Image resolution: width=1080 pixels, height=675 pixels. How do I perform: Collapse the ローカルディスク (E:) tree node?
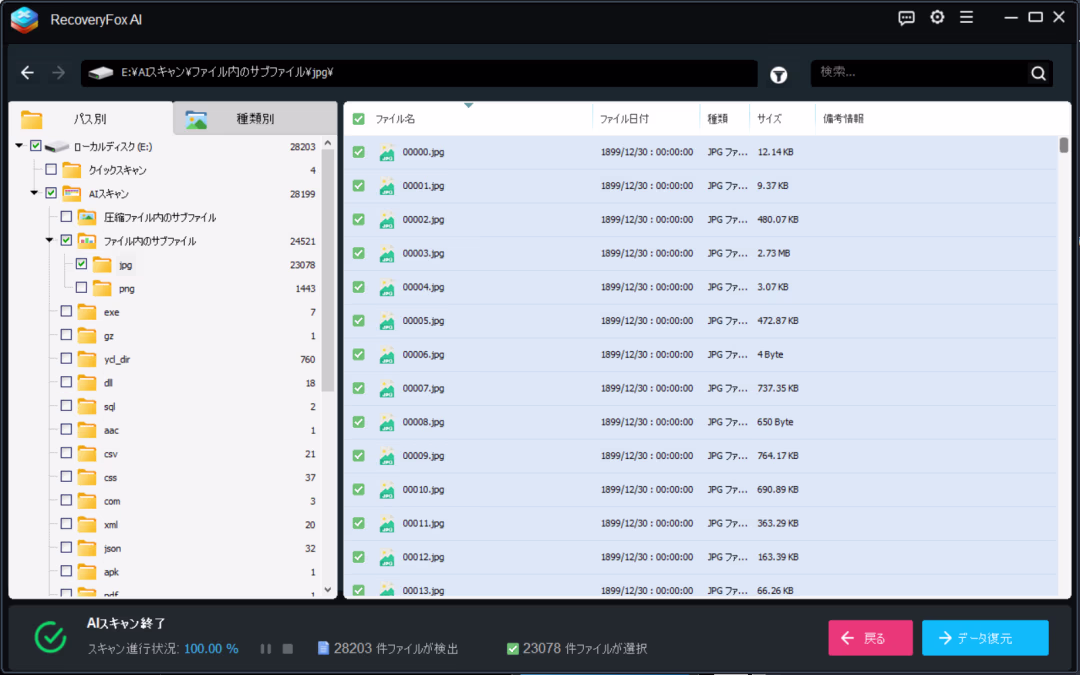click(x=19, y=146)
